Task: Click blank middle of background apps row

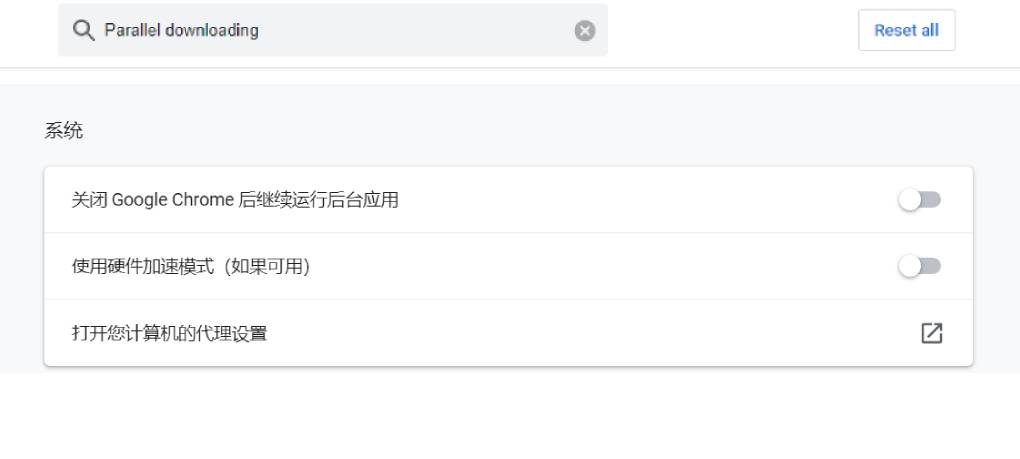Action: pos(640,200)
